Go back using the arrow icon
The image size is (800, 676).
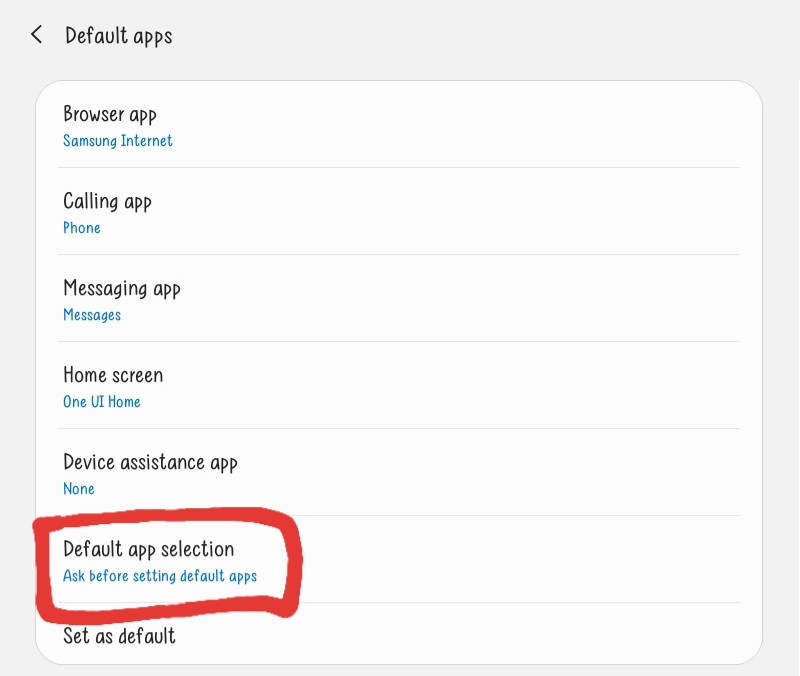pos(37,35)
